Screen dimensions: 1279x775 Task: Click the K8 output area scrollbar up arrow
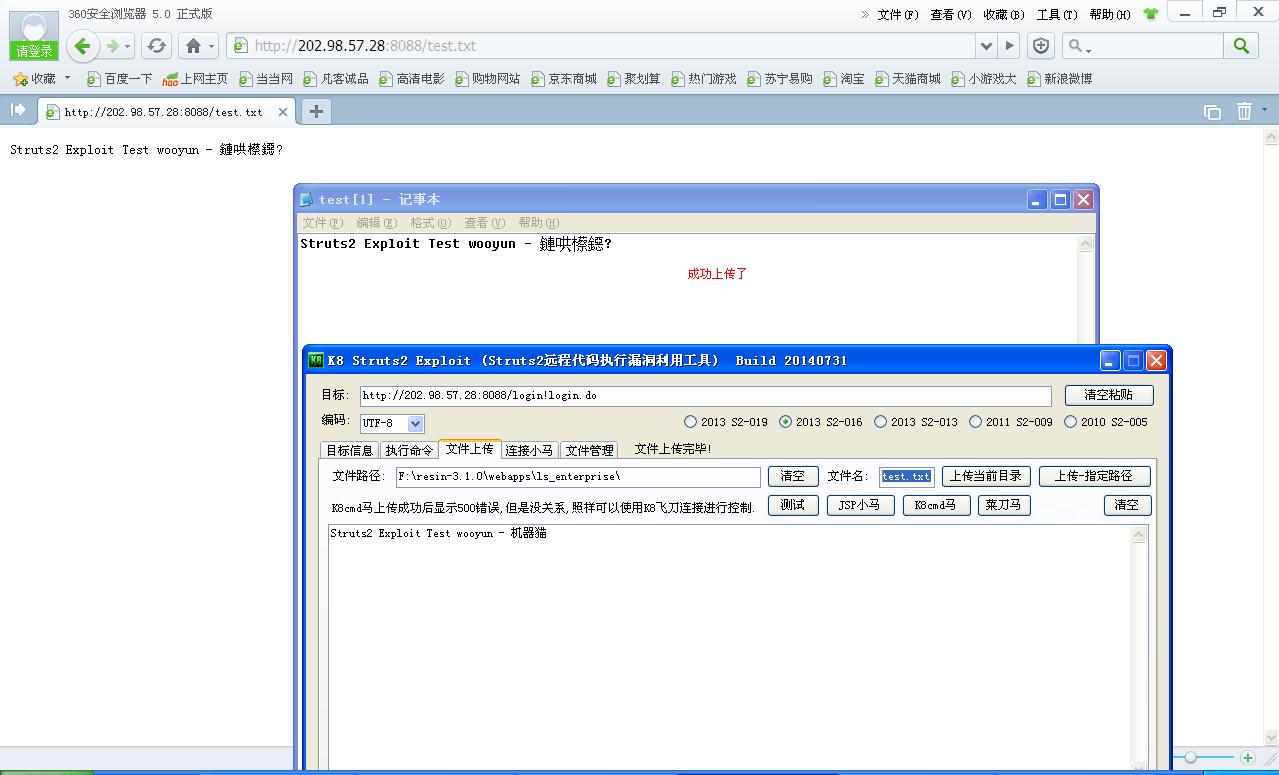pyautogui.click(x=1138, y=535)
